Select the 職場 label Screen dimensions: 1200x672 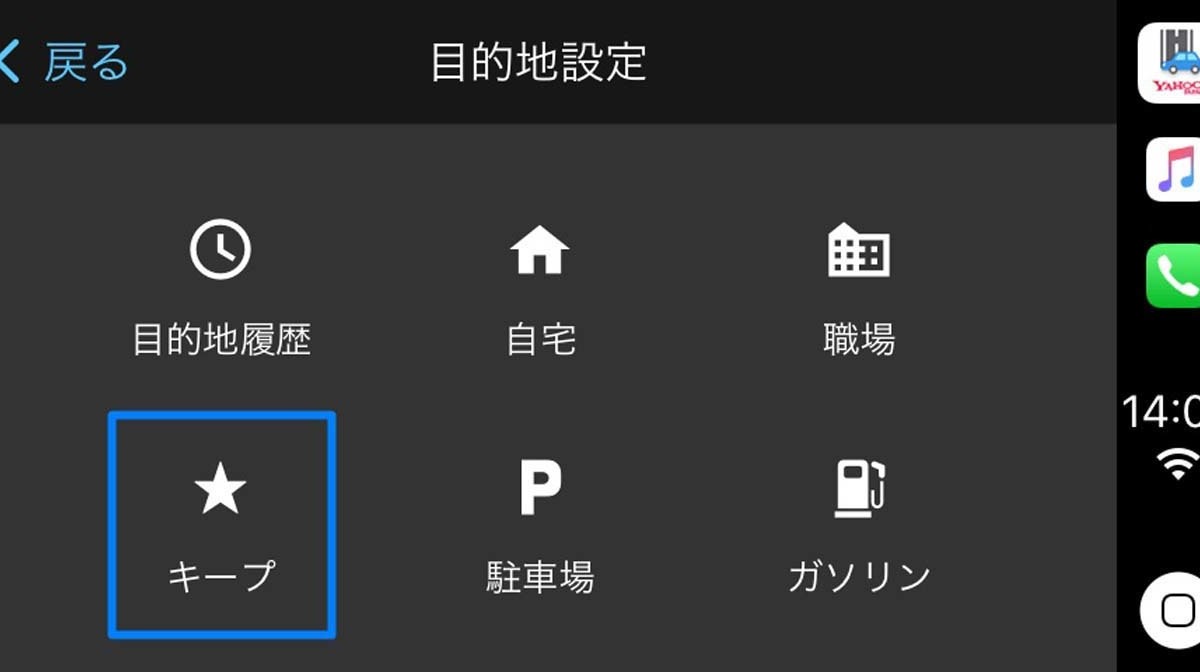point(858,340)
